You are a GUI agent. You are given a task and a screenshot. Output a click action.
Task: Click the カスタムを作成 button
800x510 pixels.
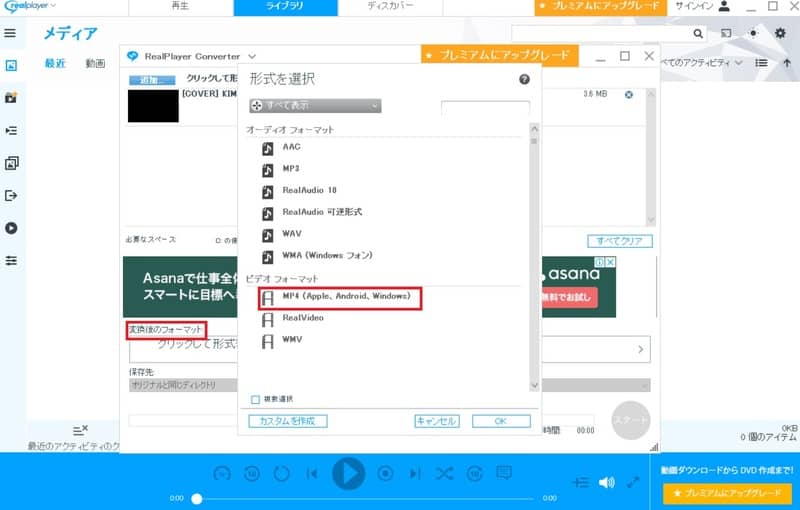click(x=288, y=421)
